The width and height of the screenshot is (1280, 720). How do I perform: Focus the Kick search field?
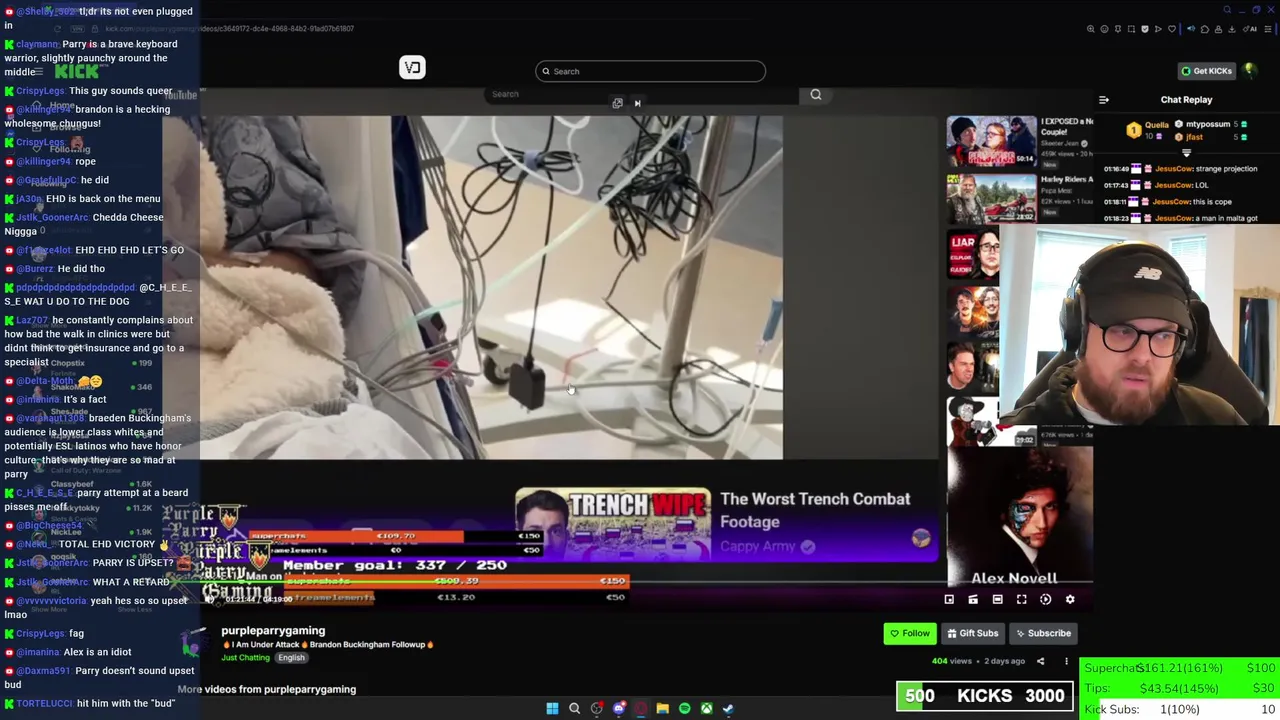pos(650,71)
